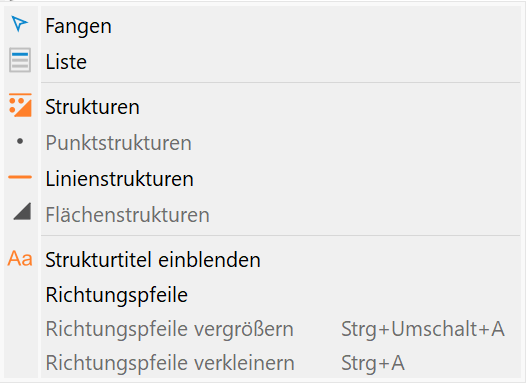Click the Flächenstrukturen triangle icon

tap(22, 211)
